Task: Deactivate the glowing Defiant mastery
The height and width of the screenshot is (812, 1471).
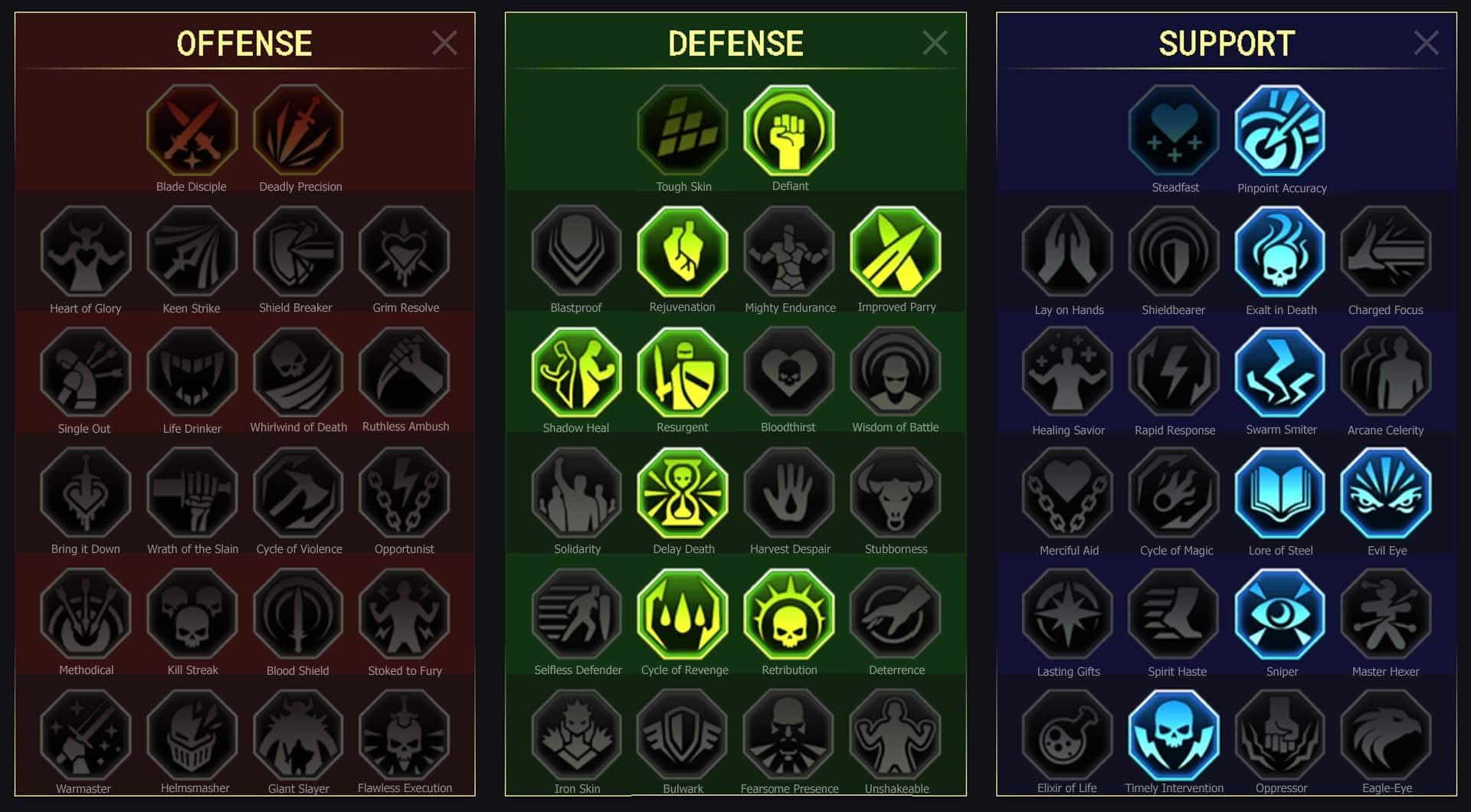Action: [789, 130]
